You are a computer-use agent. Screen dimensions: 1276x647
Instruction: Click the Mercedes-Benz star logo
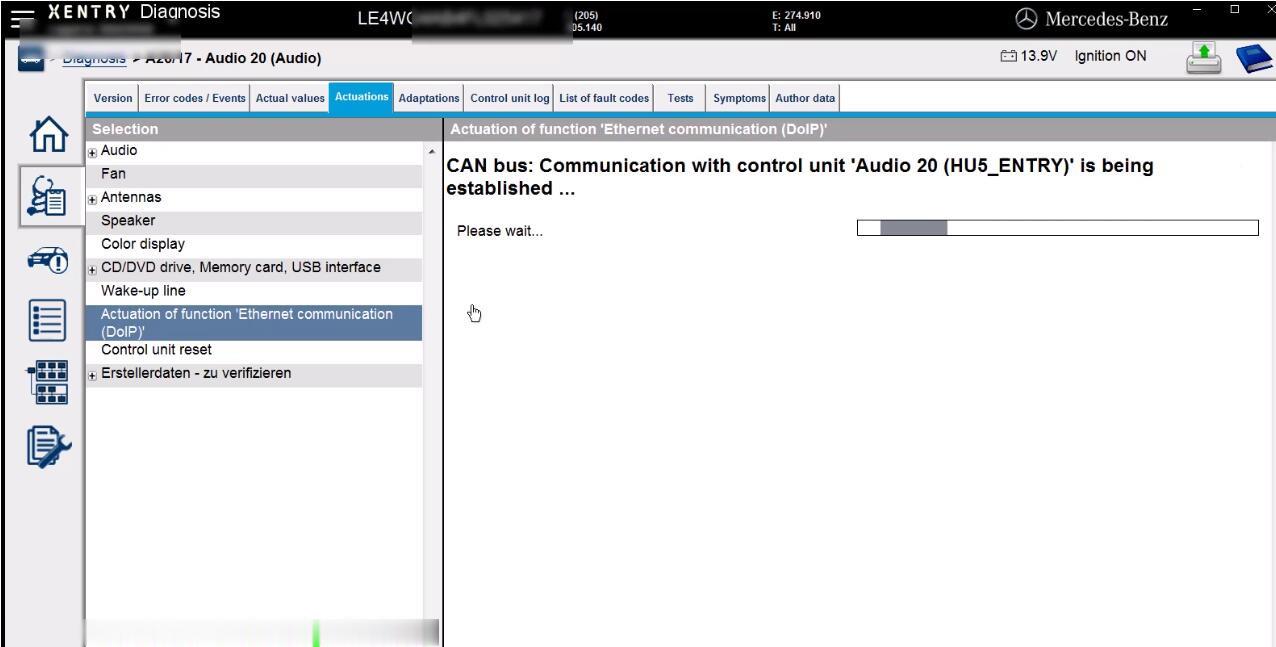1028,18
